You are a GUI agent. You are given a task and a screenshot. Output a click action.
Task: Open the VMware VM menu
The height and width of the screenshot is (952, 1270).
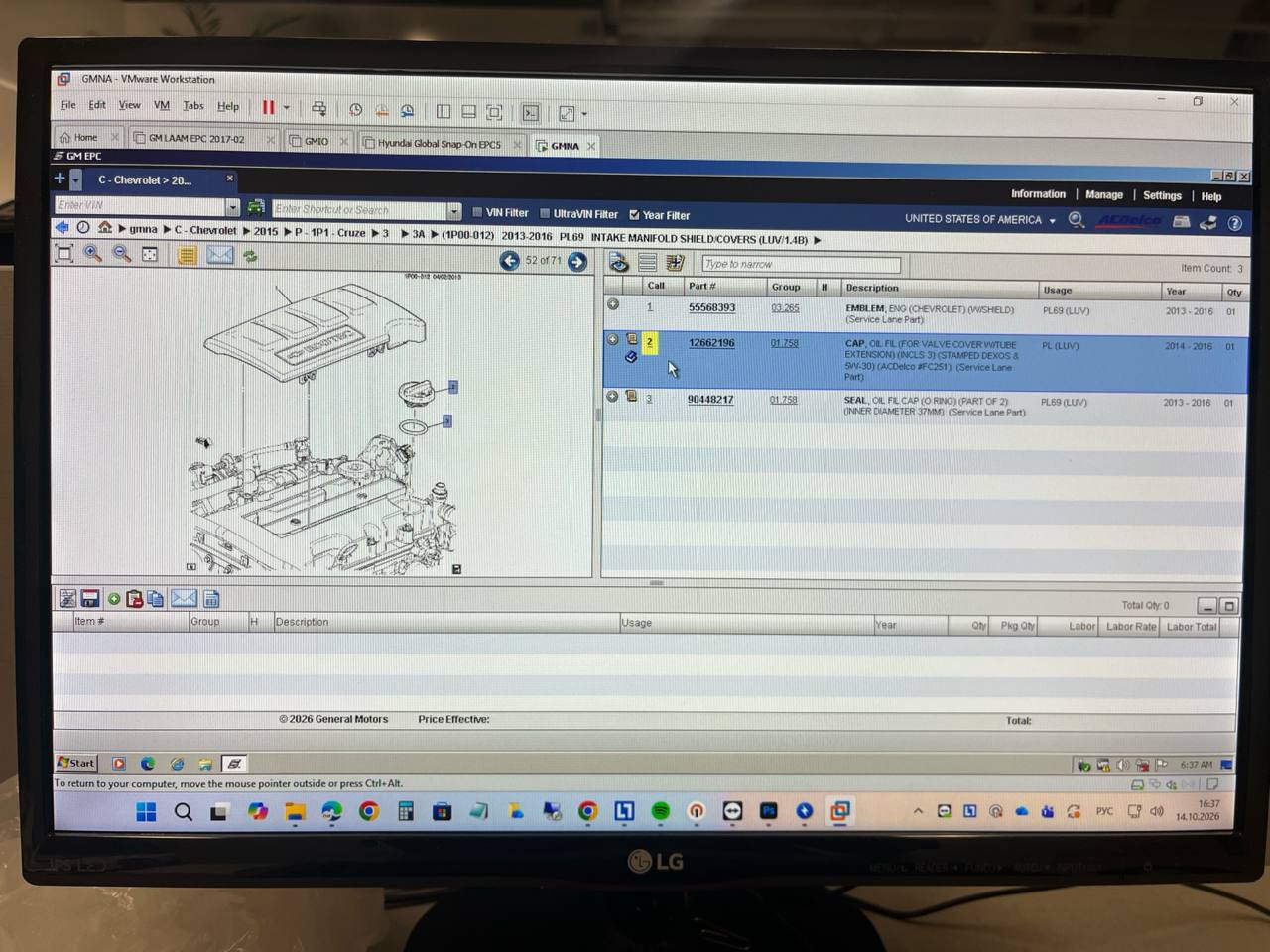tap(162, 105)
